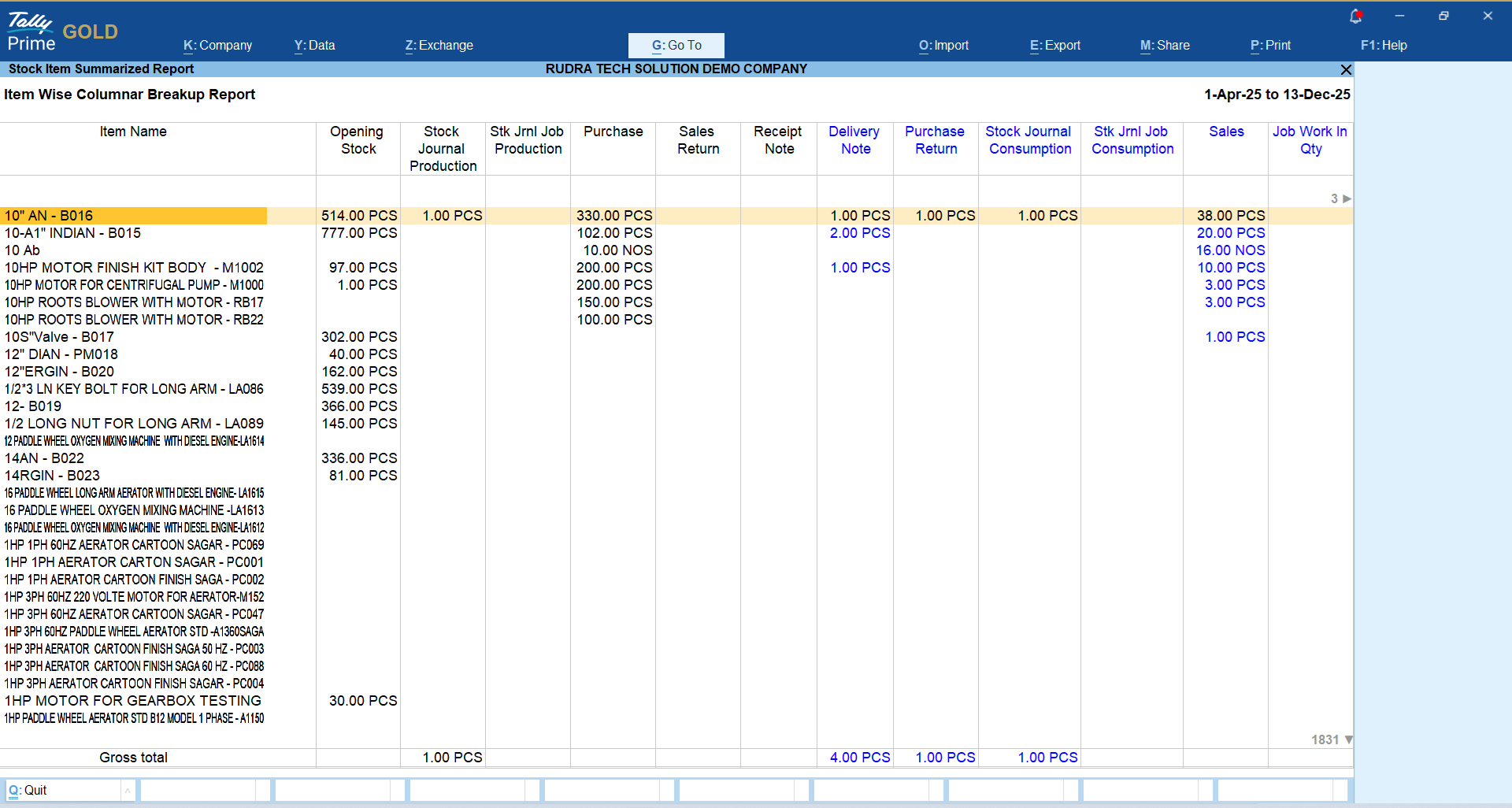Click the Go To search button
The height and width of the screenshot is (808, 1512).
pyautogui.click(x=676, y=46)
